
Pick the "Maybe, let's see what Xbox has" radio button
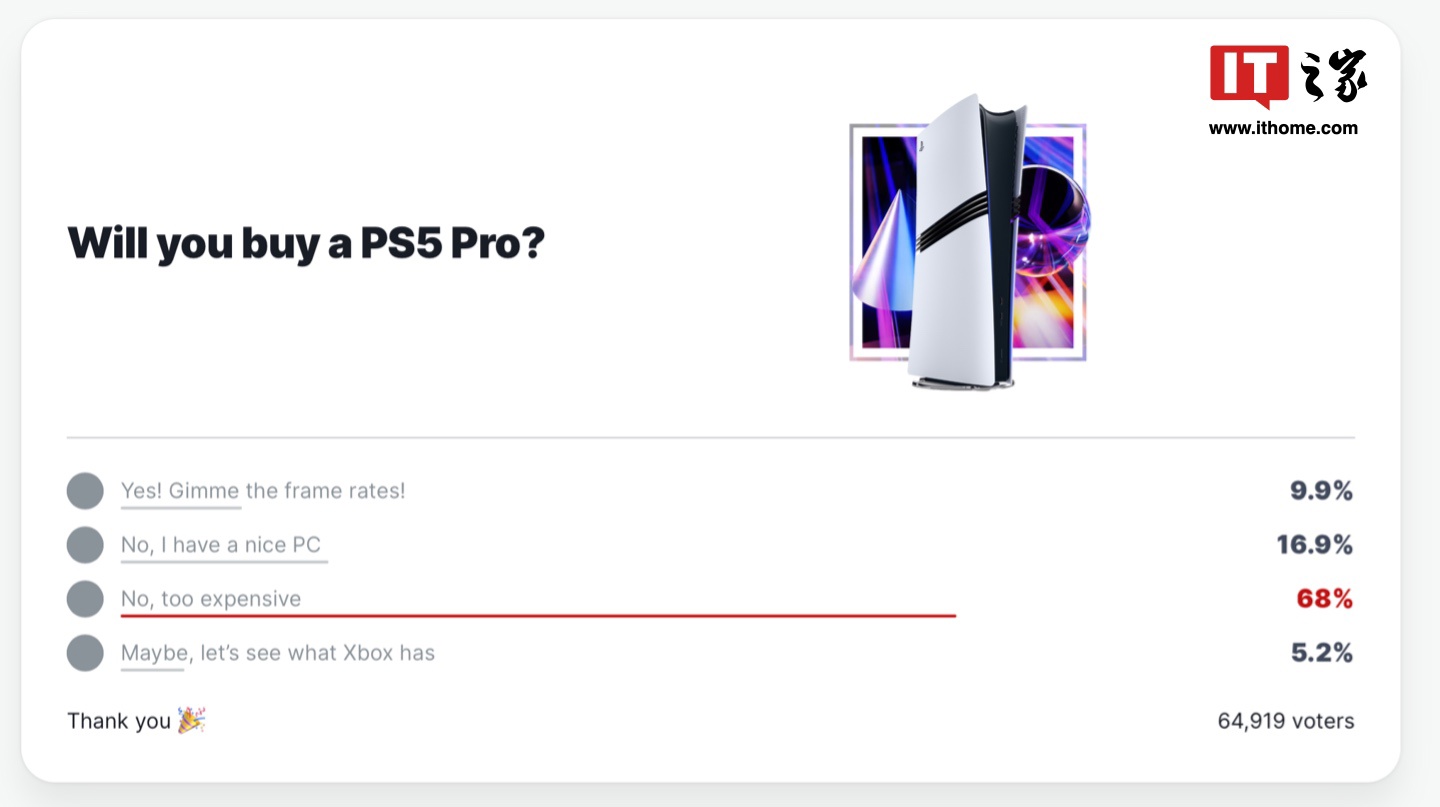pos(85,653)
